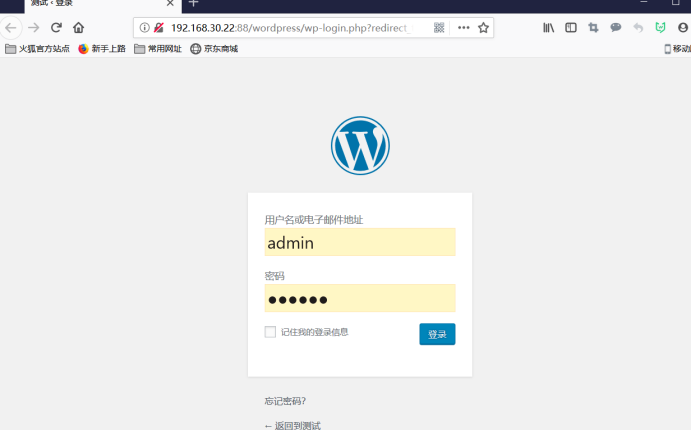692x430 pixels.
Task: Click the 密码 password field
Action: tap(360, 298)
